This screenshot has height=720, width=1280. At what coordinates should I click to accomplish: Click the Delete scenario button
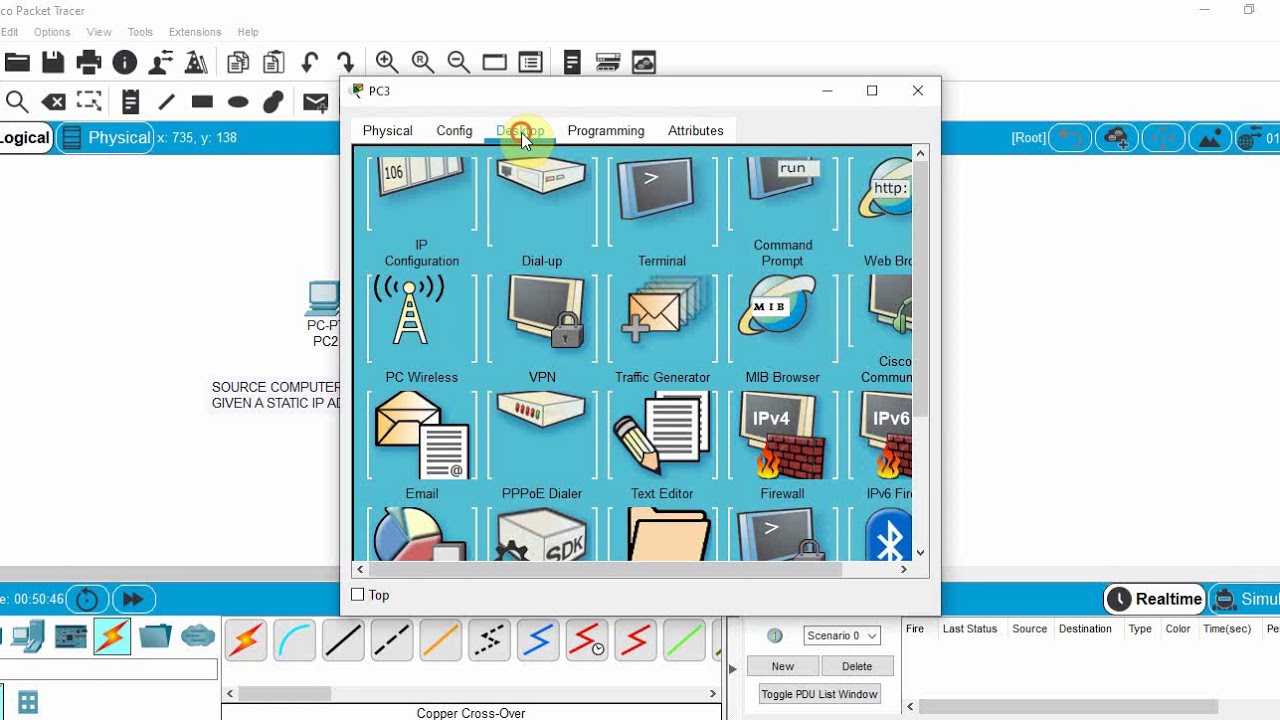857,666
